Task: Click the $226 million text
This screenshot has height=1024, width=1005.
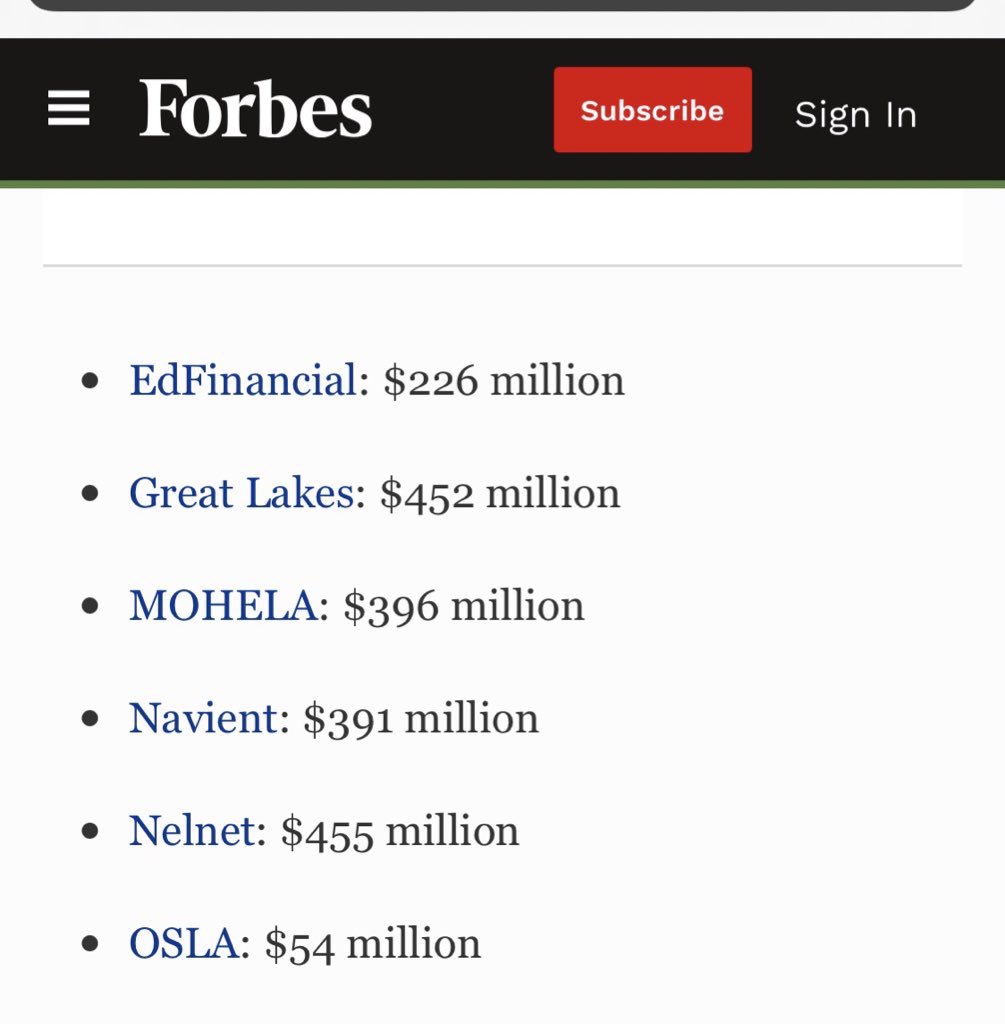Action: (x=503, y=381)
